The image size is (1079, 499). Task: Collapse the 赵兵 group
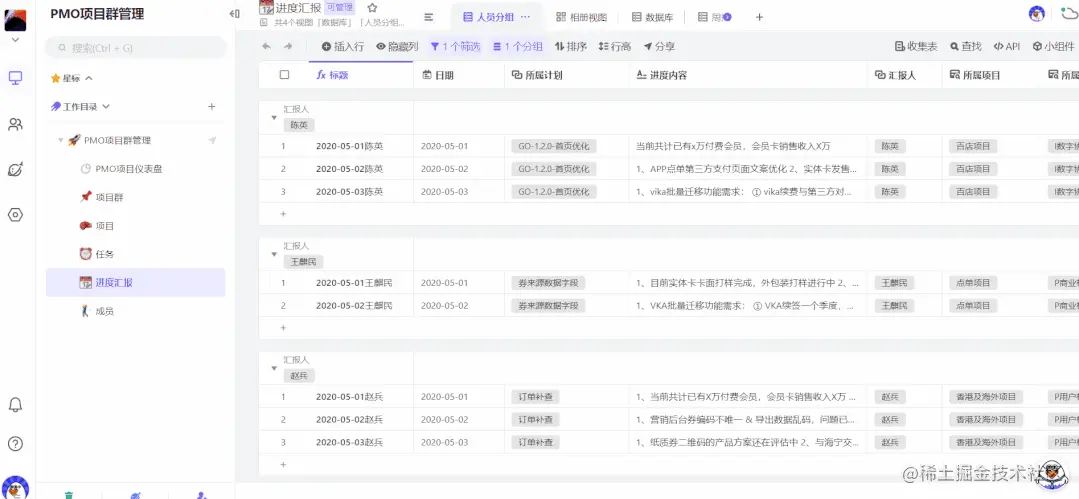275,368
